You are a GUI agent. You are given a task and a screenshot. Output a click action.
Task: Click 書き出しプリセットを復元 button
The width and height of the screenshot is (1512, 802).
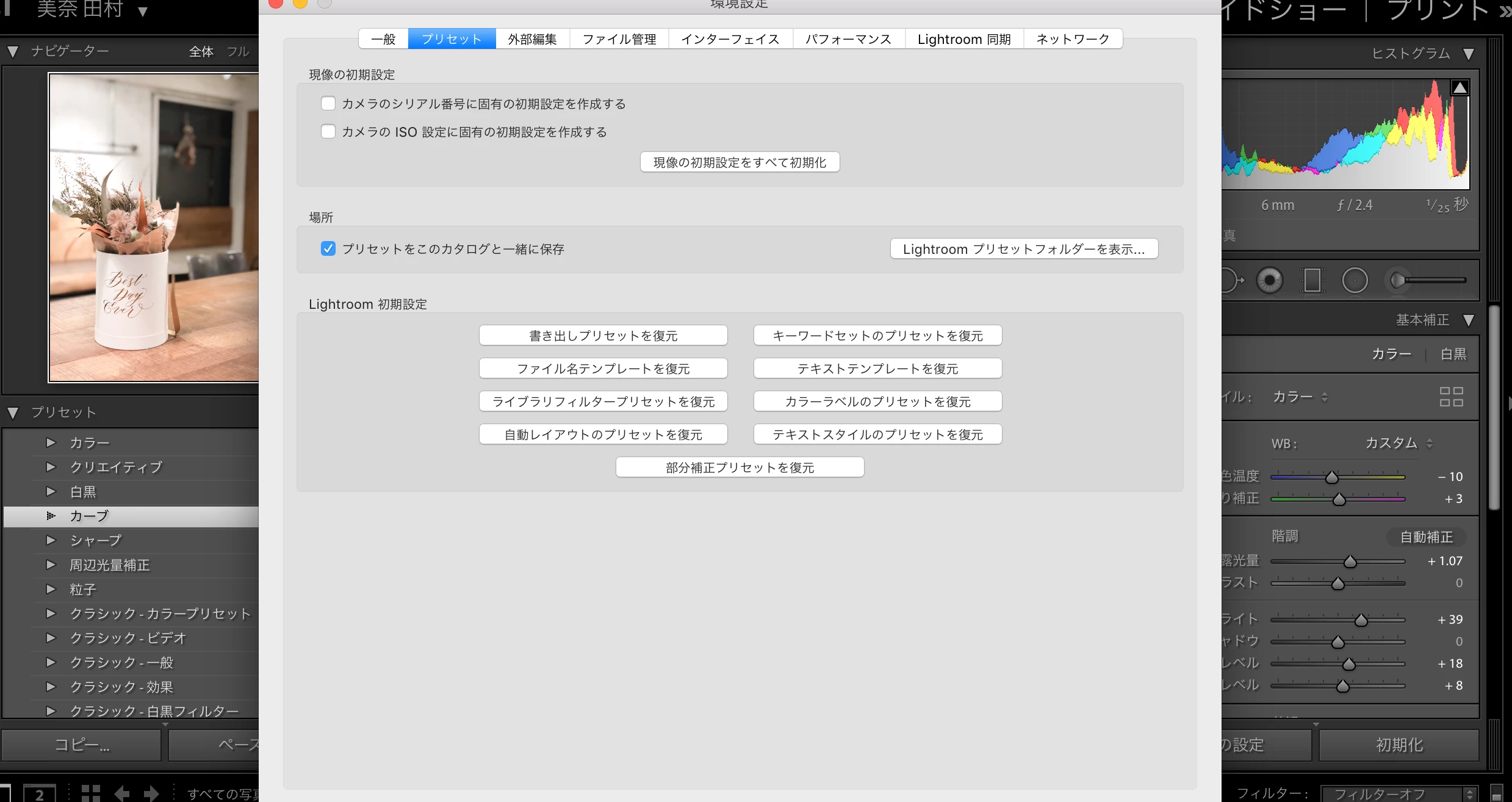pyautogui.click(x=603, y=336)
